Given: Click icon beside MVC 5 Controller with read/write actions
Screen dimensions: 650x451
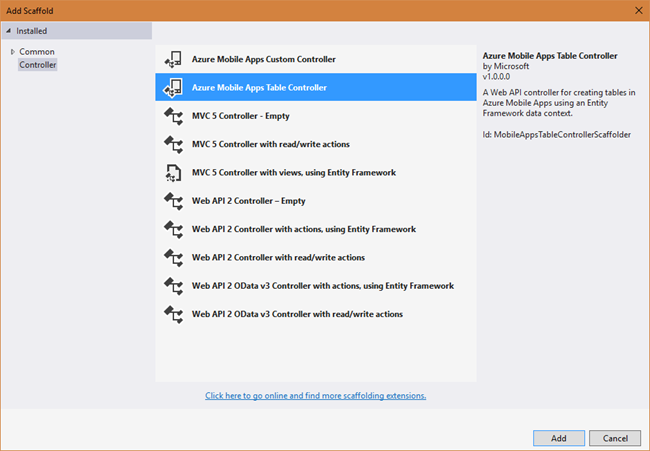Looking at the screenshot, I should [173, 144].
